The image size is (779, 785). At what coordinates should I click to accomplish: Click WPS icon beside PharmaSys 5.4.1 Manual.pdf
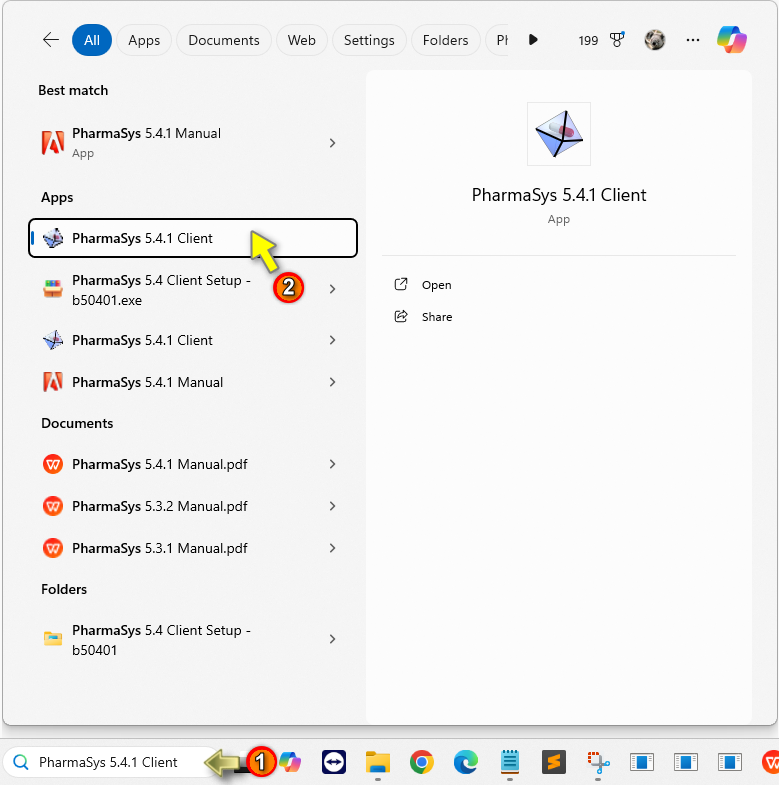(x=53, y=464)
